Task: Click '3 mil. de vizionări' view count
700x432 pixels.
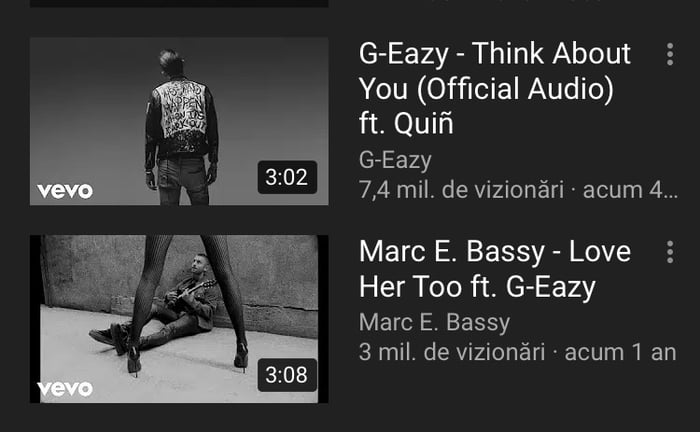Action: (452, 352)
